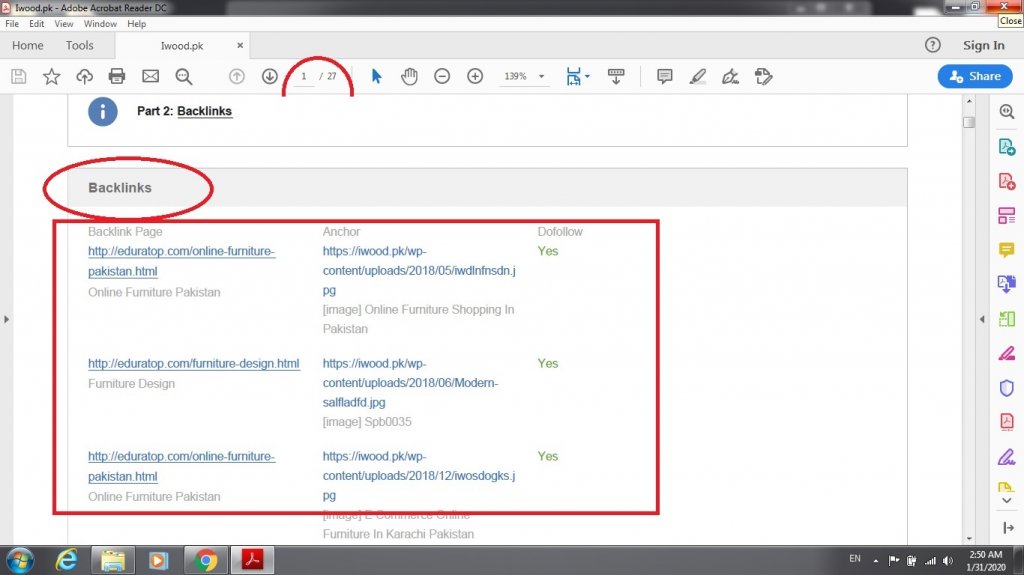Close the Iwood.pk tab

[x=240, y=45]
